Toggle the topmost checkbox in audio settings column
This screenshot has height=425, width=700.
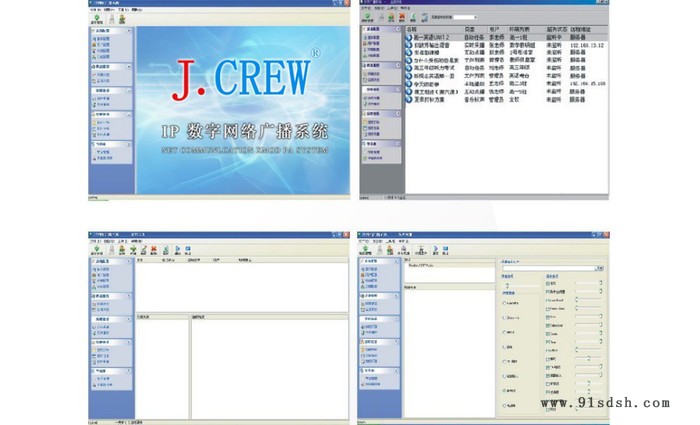pos(548,283)
